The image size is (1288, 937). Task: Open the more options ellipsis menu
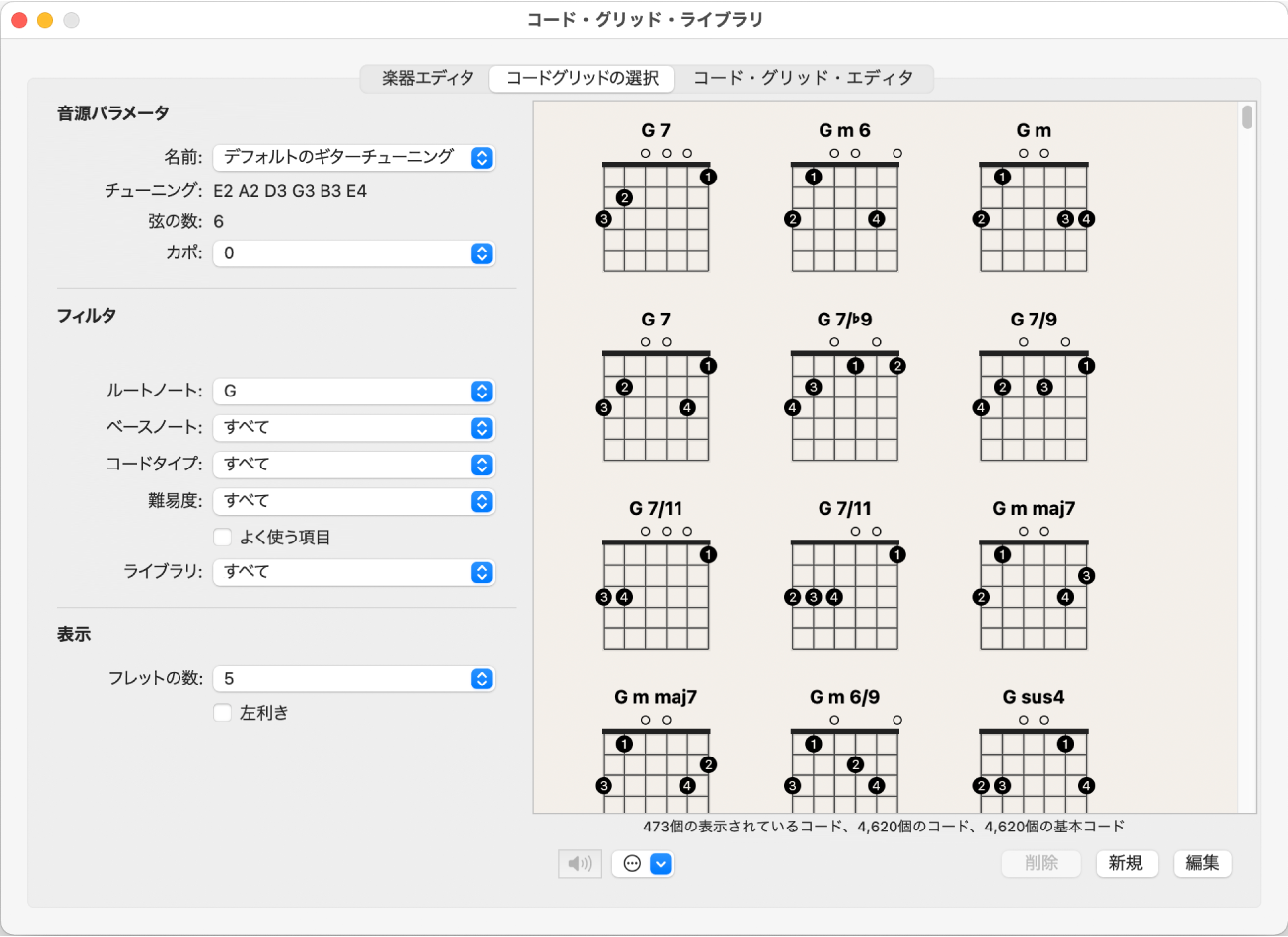pyautogui.click(x=632, y=863)
